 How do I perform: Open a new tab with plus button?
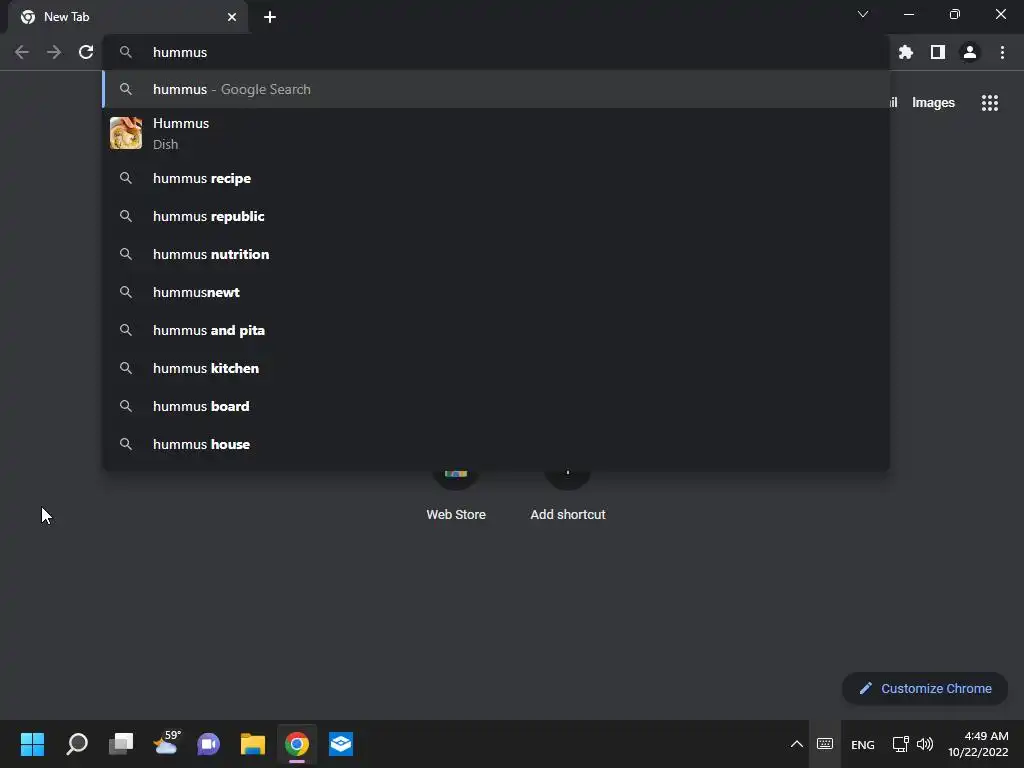(x=270, y=17)
